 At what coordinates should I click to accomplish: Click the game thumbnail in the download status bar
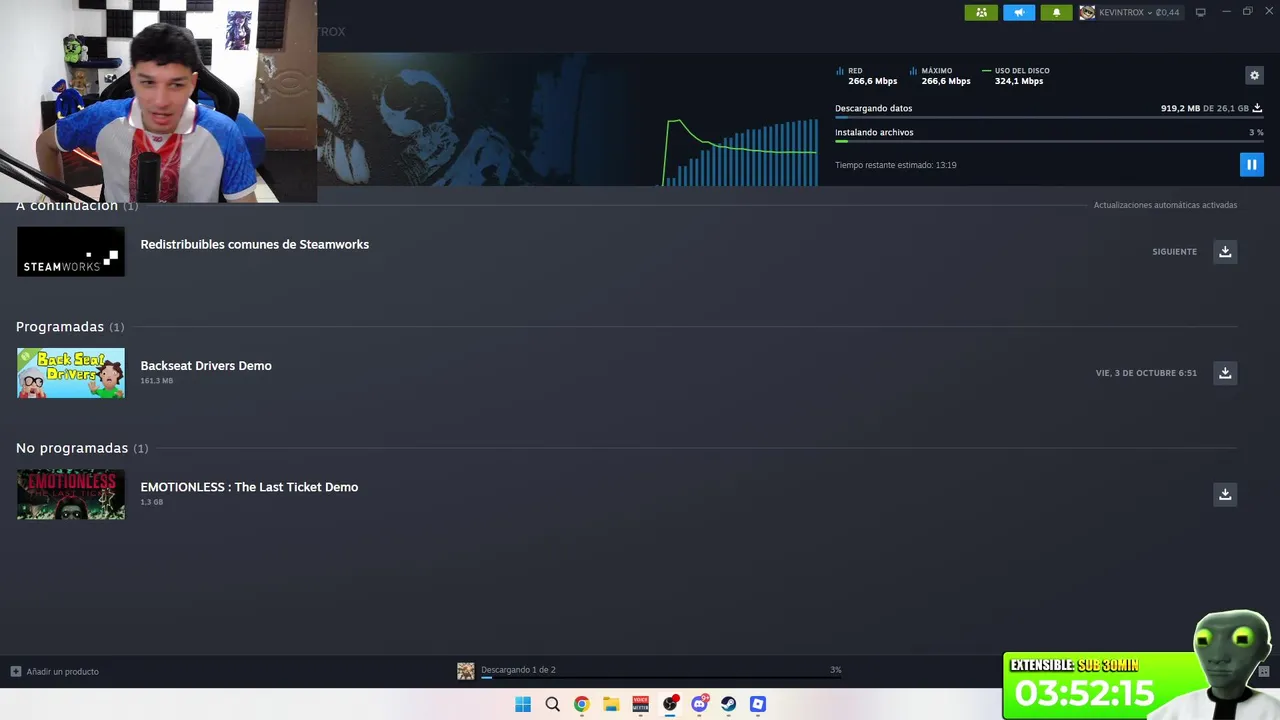tap(465, 671)
